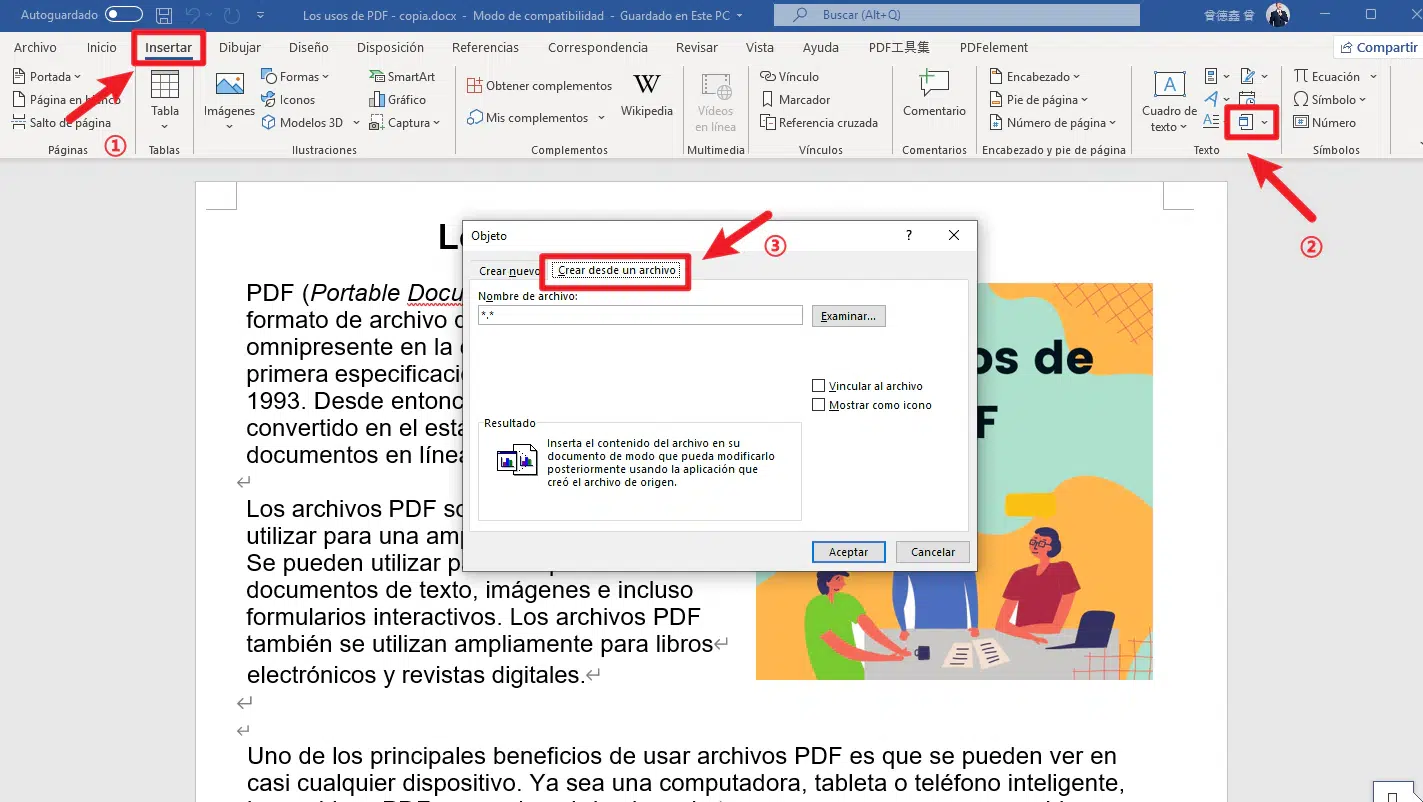Go to the Referencias tab
1423x802 pixels.
(485, 47)
